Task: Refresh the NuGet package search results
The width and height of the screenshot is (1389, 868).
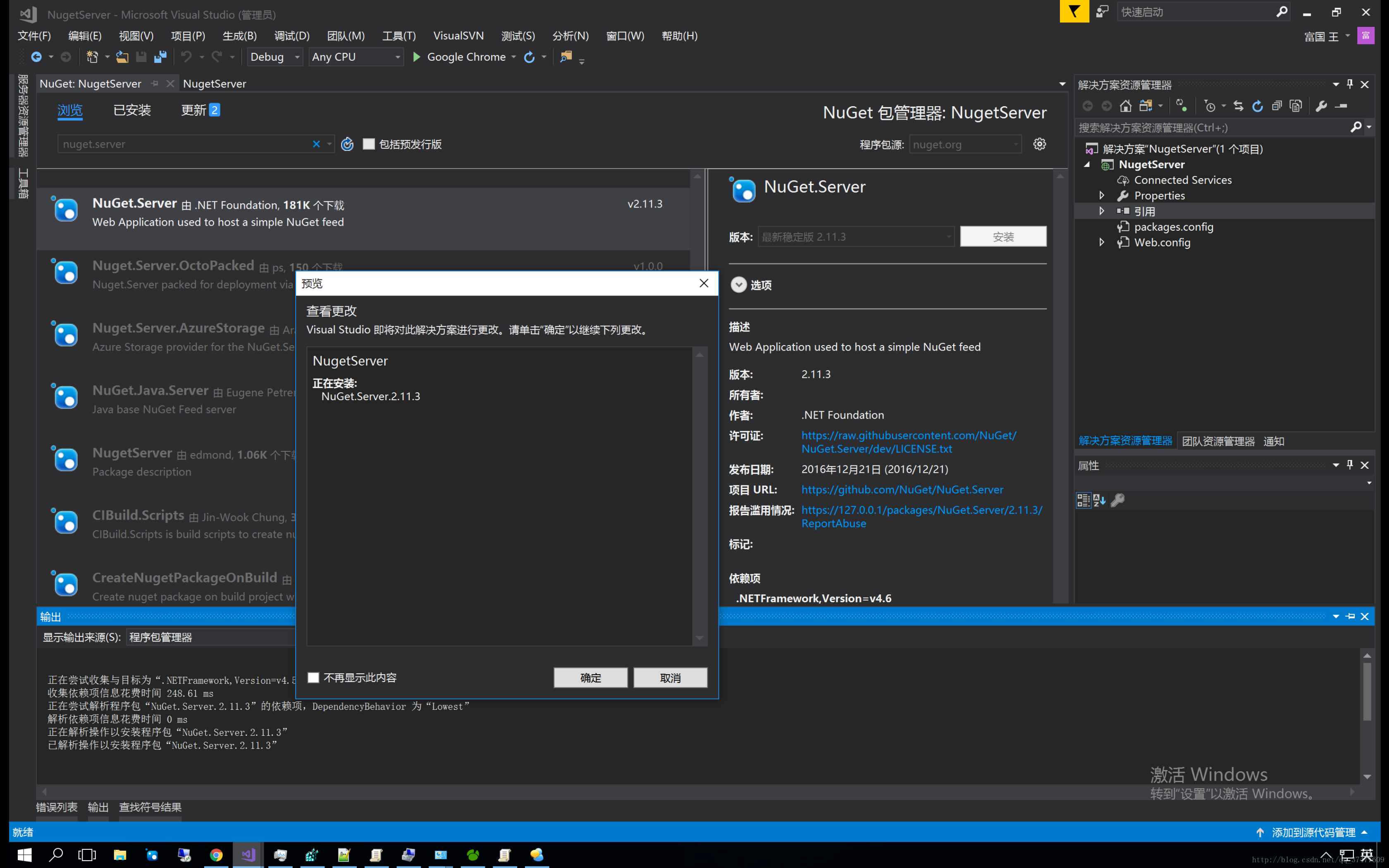Action: coord(347,144)
